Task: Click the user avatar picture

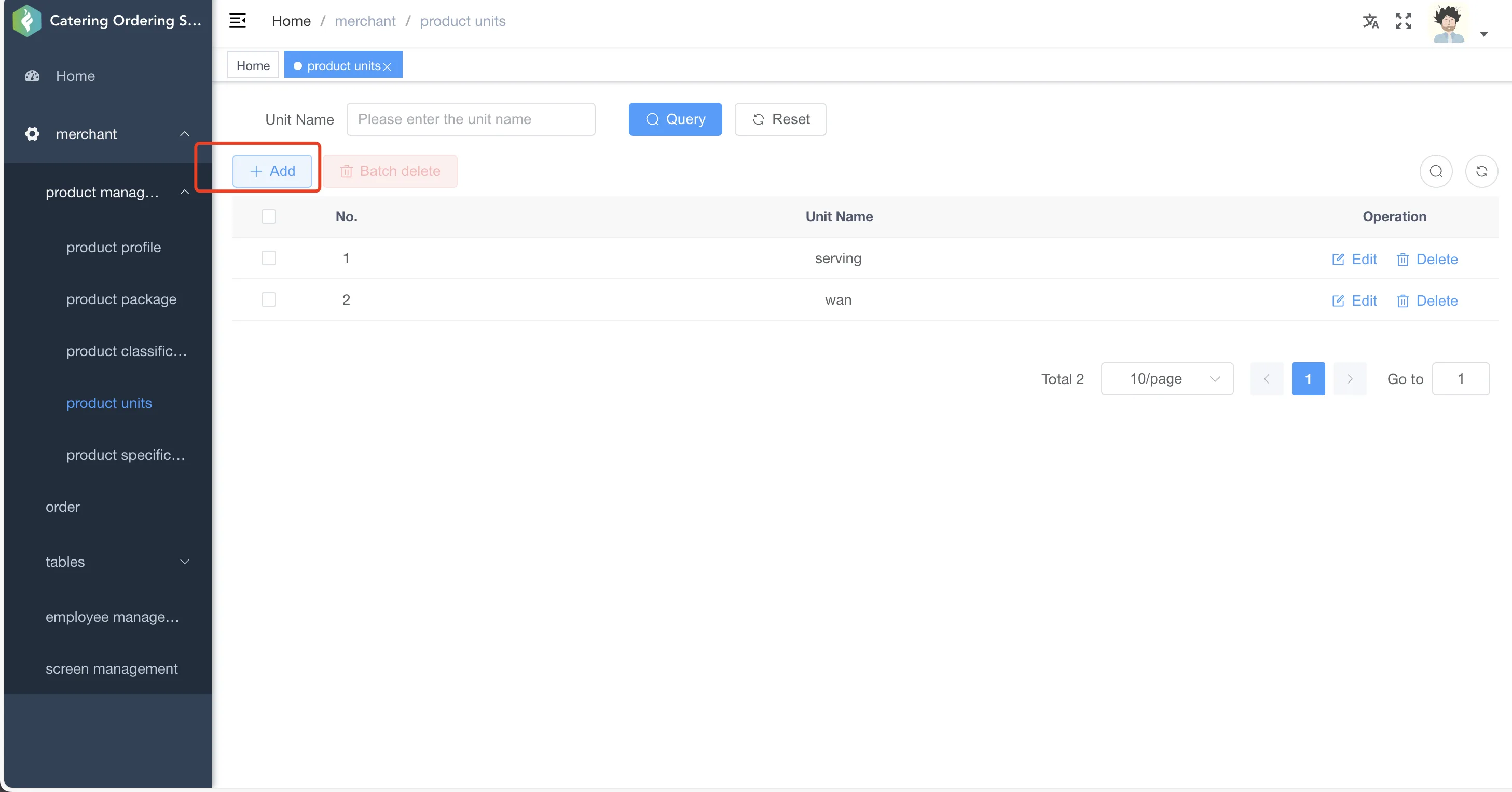Action: click(1448, 23)
